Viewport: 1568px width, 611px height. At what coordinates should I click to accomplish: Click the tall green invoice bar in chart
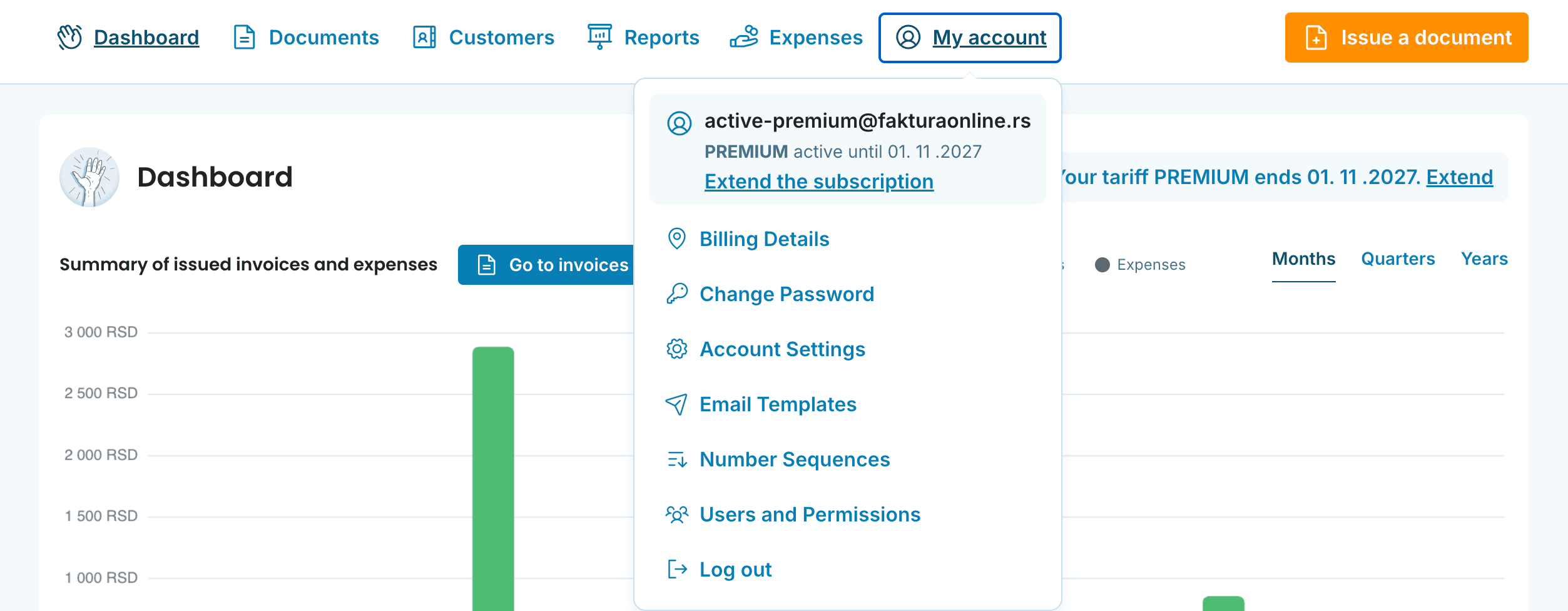point(493,476)
